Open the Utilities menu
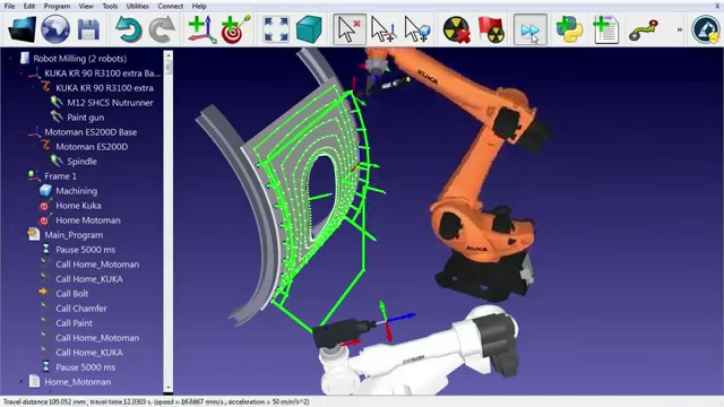This screenshot has height=407, width=724. tap(137, 6)
